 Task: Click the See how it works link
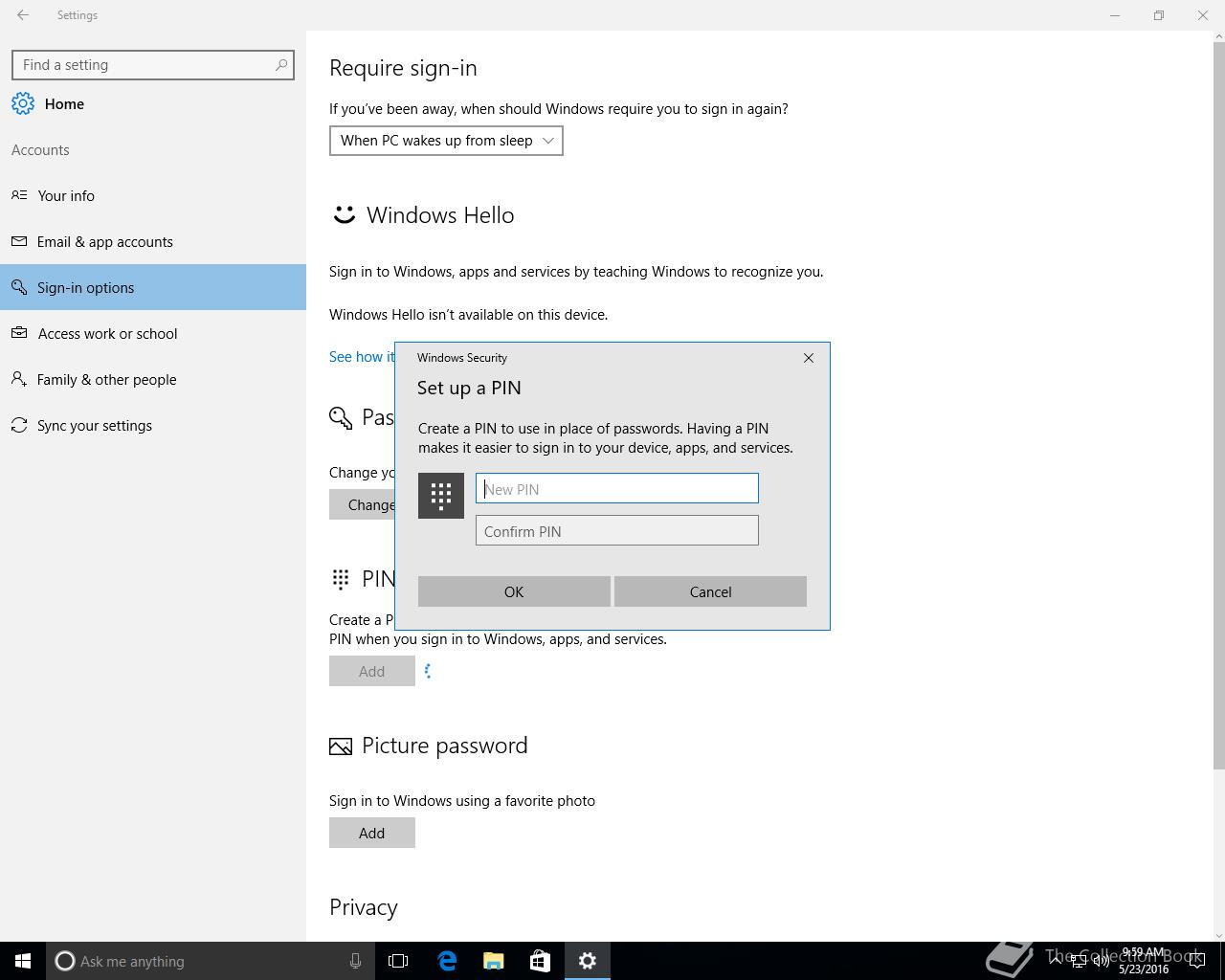[362, 356]
